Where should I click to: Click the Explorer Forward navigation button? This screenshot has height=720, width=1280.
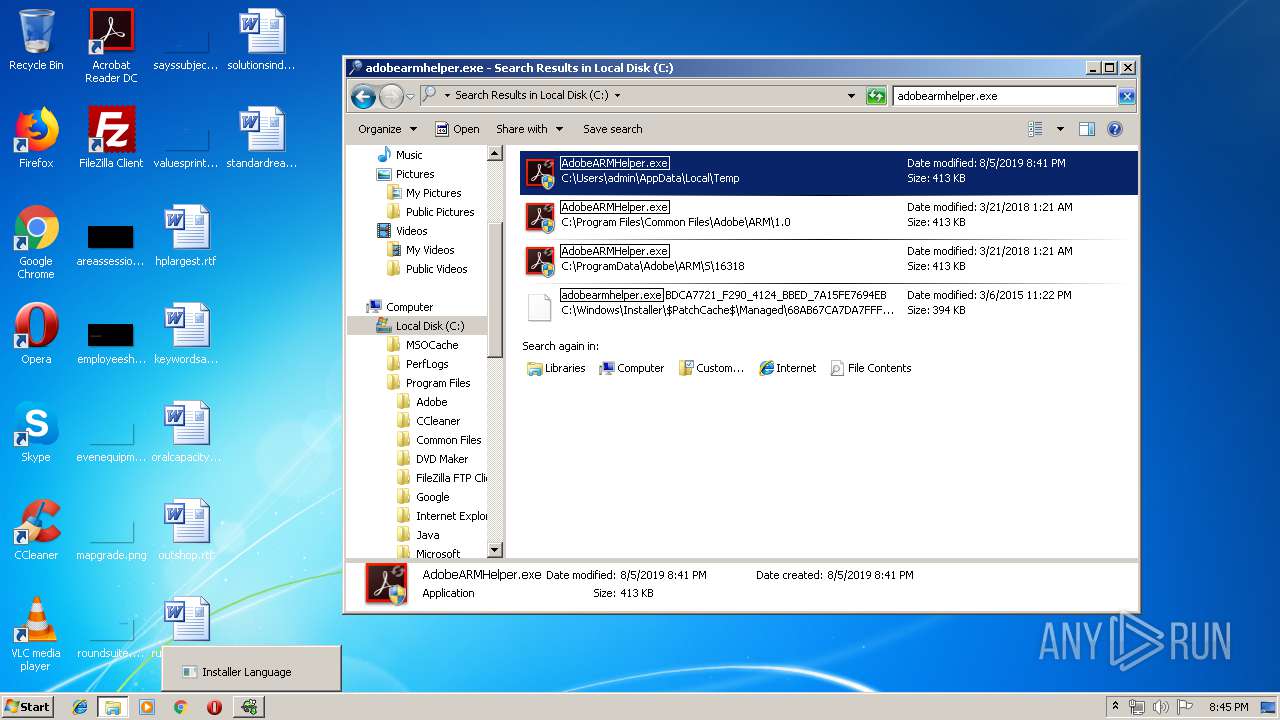[x=391, y=96]
